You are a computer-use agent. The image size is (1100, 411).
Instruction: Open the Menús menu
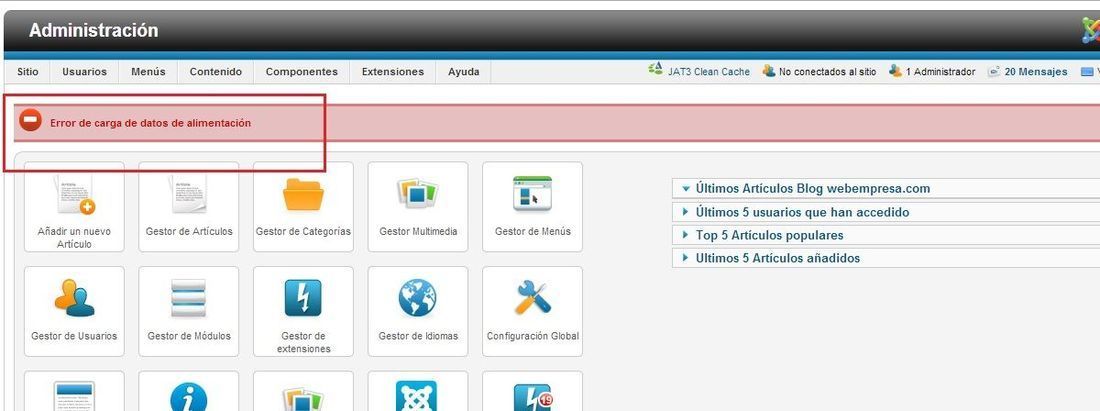click(x=148, y=72)
